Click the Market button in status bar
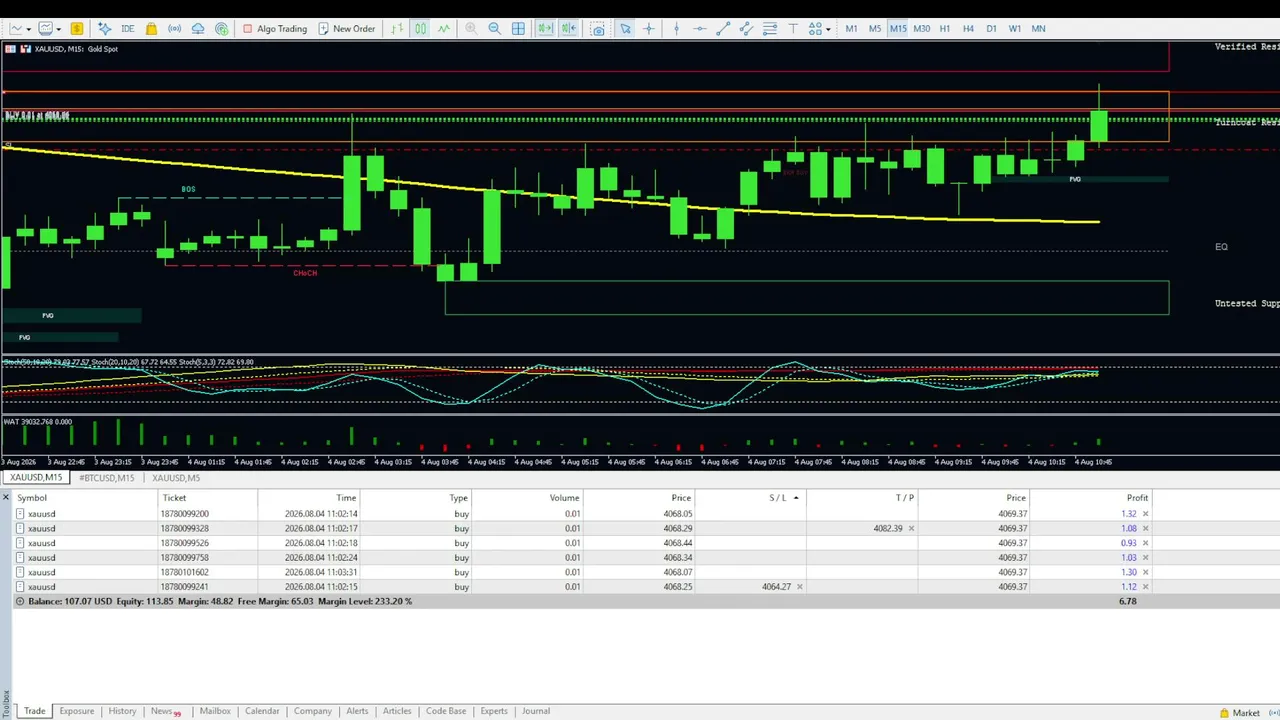 point(1239,713)
